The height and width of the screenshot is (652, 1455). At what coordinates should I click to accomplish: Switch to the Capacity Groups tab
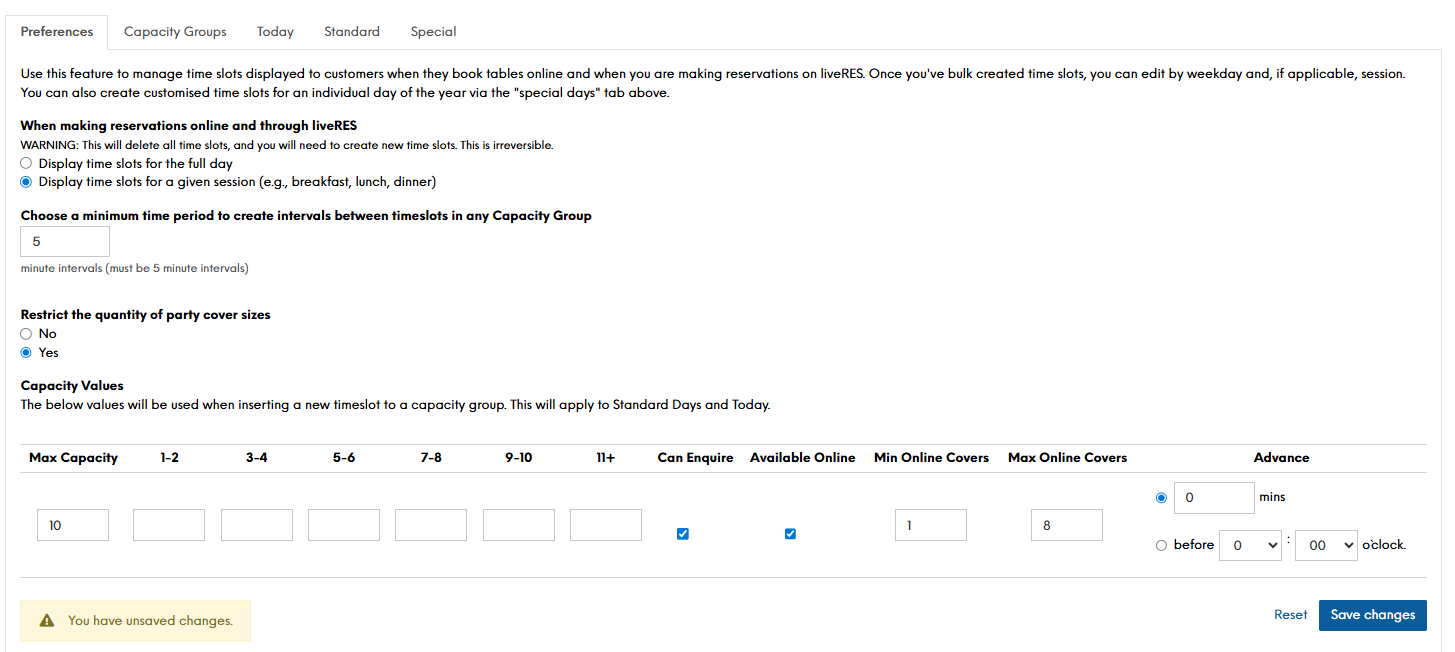[x=175, y=32]
